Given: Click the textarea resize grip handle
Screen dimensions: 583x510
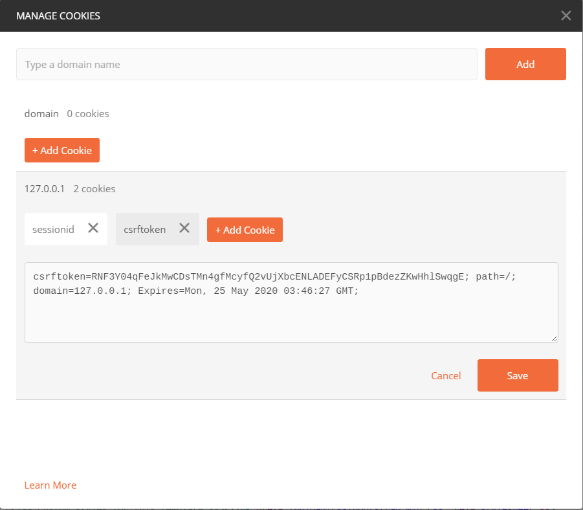Looking at the screenshot, I should point(554,338).
